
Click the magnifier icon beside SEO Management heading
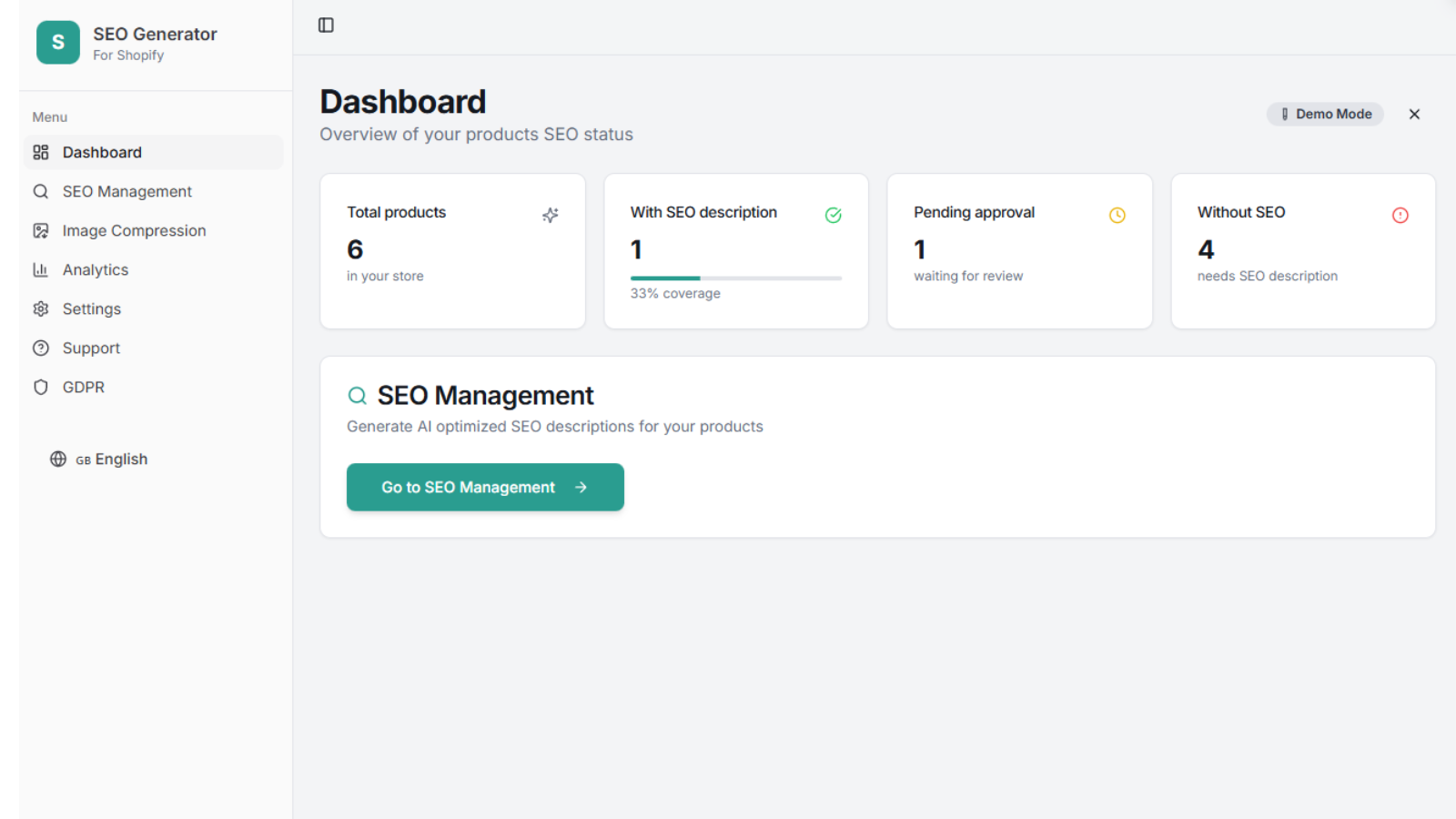pos(358,396)
